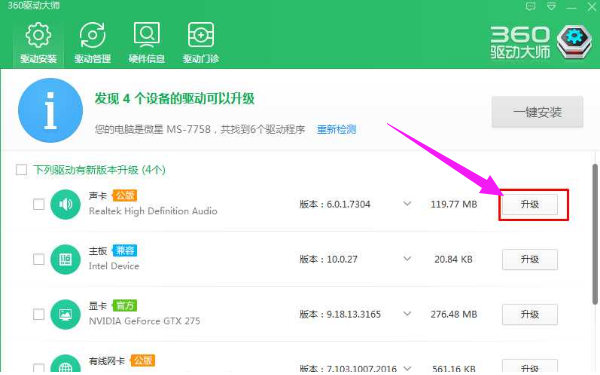Check the Intel Device driver checkbox

(39, 259)
